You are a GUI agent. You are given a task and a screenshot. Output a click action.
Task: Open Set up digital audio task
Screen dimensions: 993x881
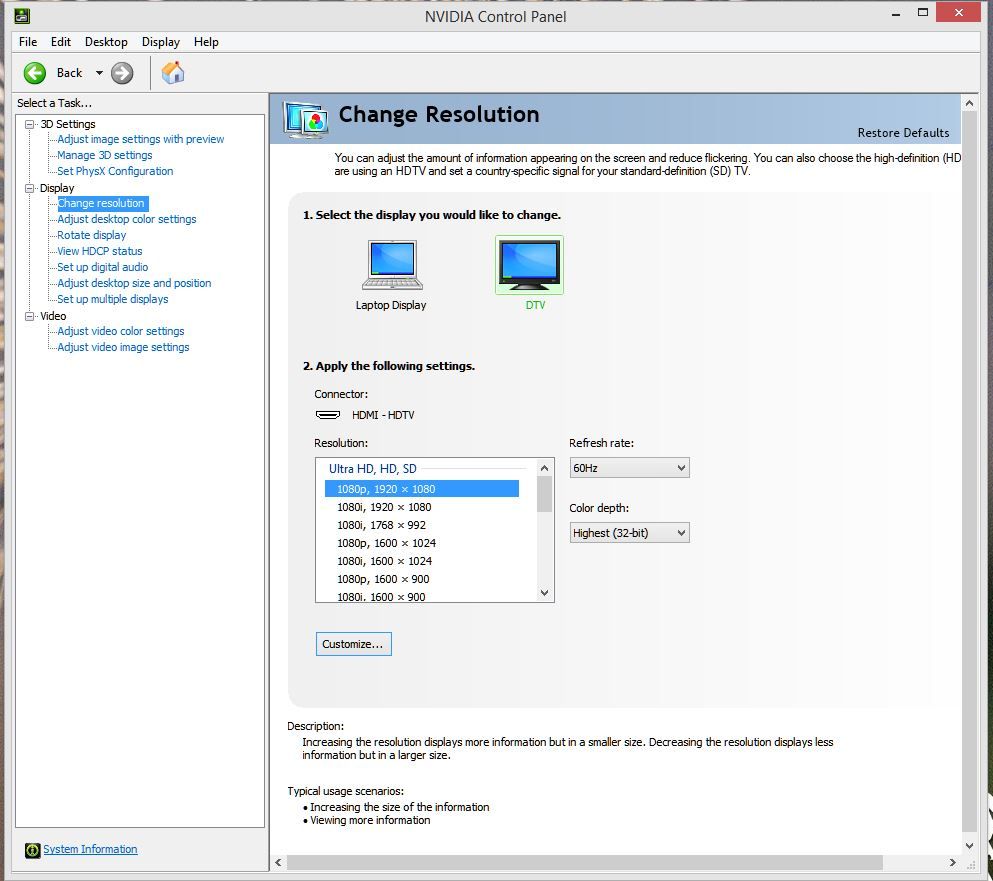[x=103, y=267]
